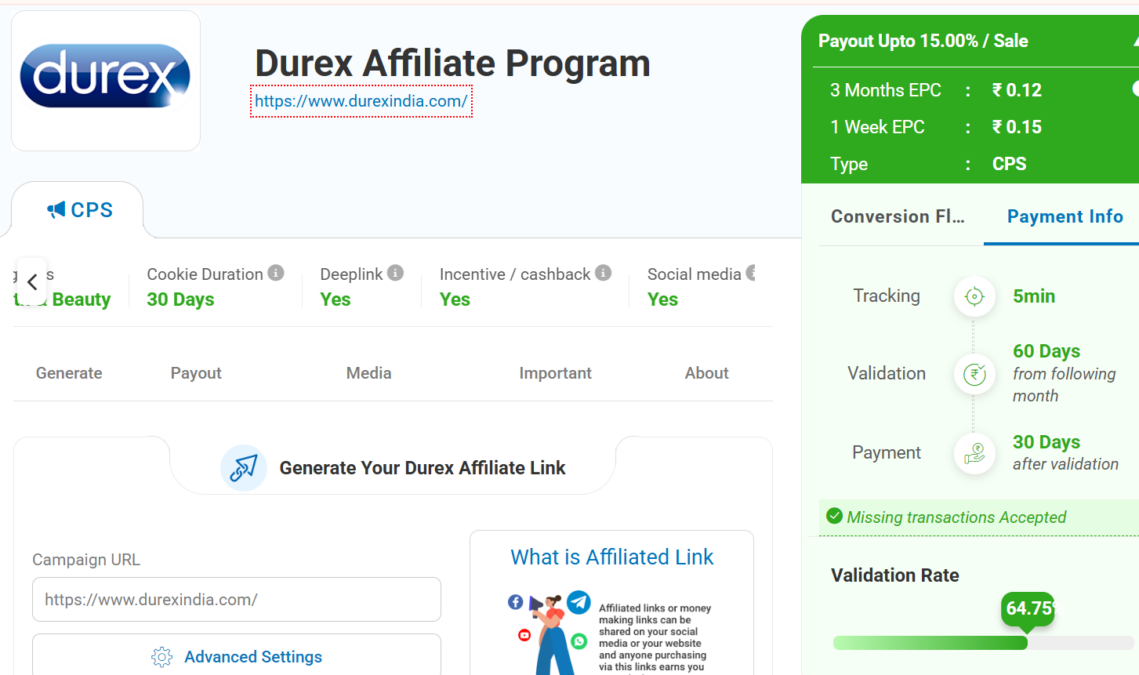Open the About section tab

point(706,373)
